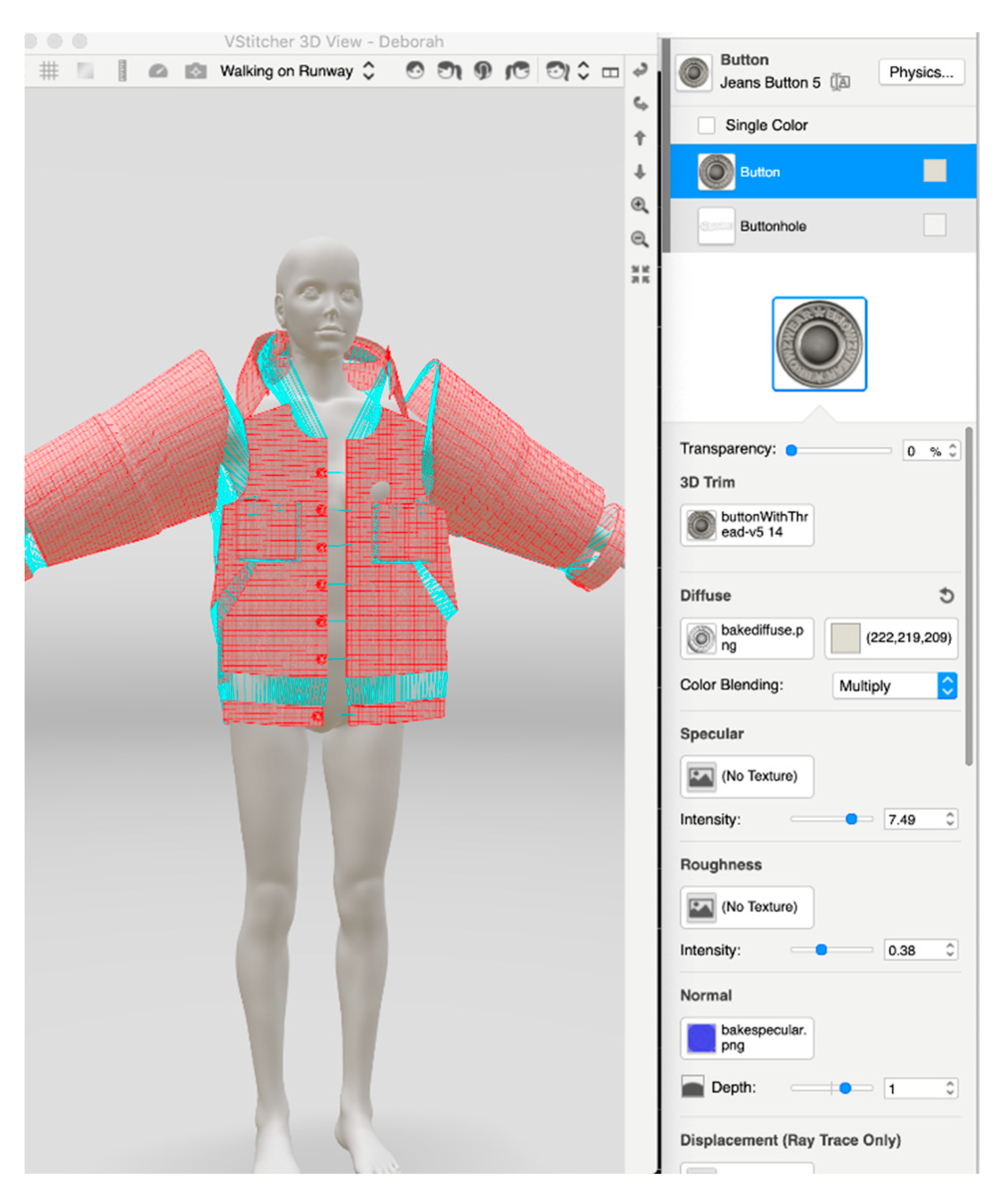Zoom out with the magnifier minus icon

640,239
